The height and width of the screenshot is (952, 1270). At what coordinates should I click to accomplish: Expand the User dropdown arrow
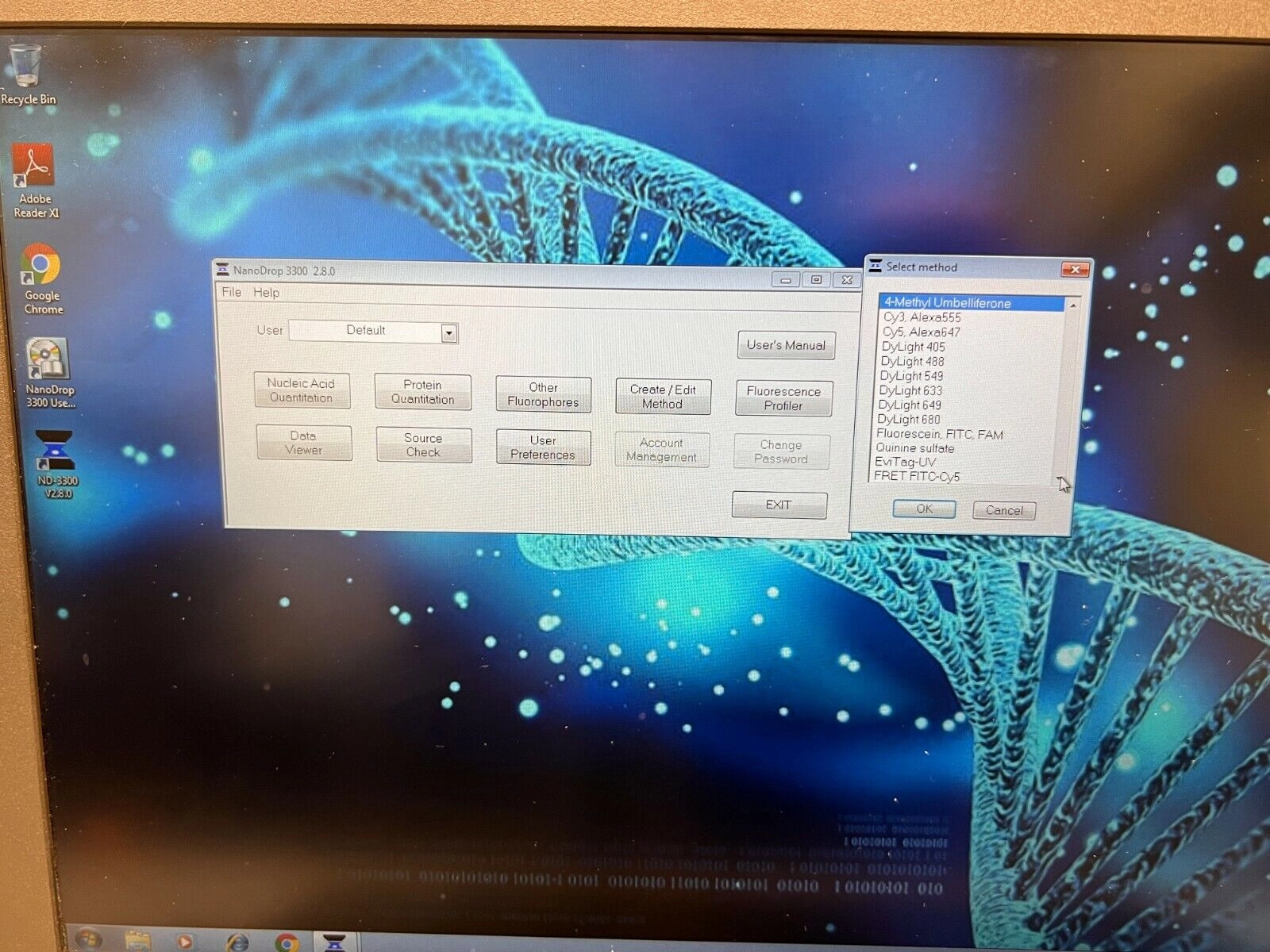(x=448, y=333)
